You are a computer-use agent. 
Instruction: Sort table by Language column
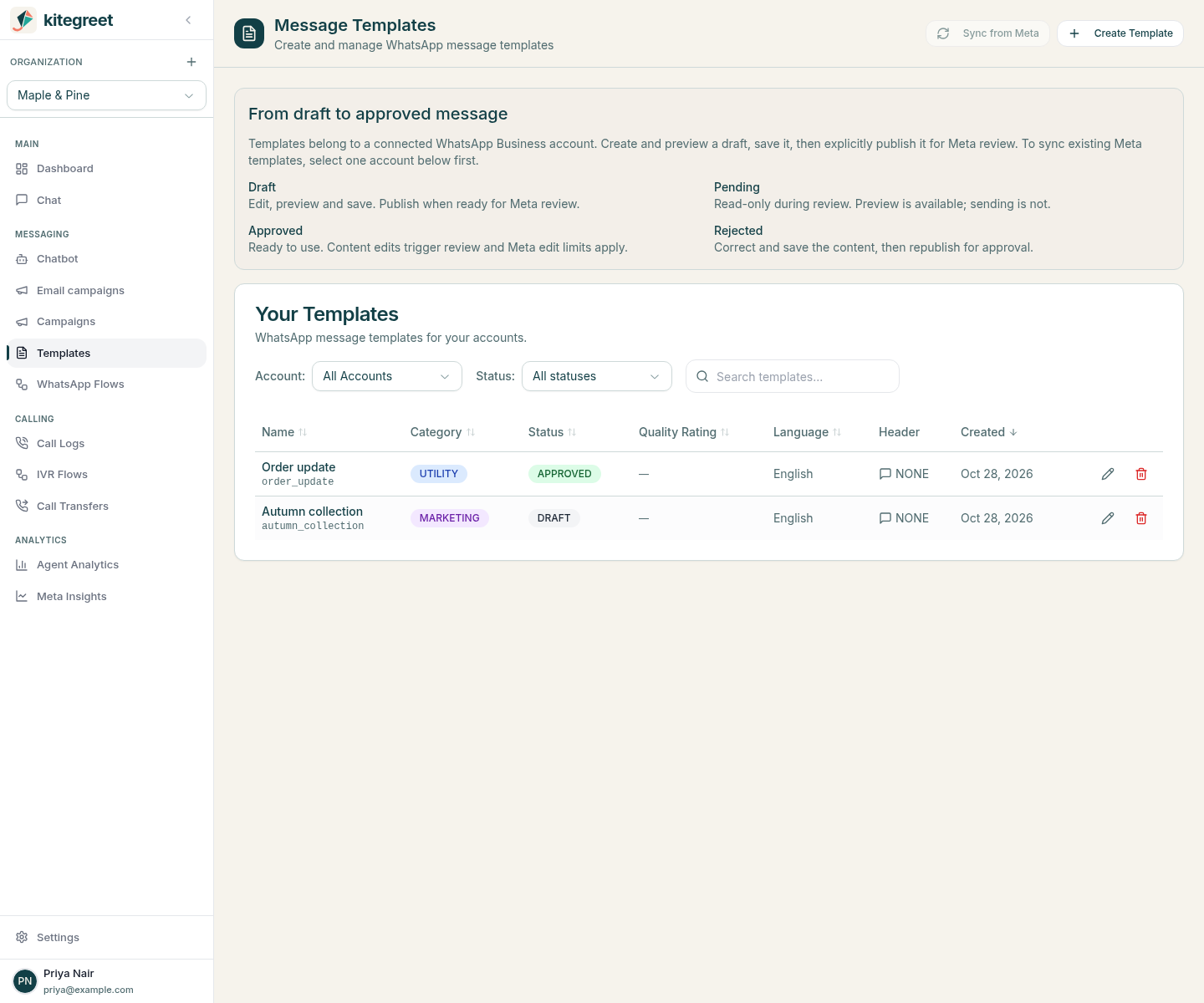(807, 432)
